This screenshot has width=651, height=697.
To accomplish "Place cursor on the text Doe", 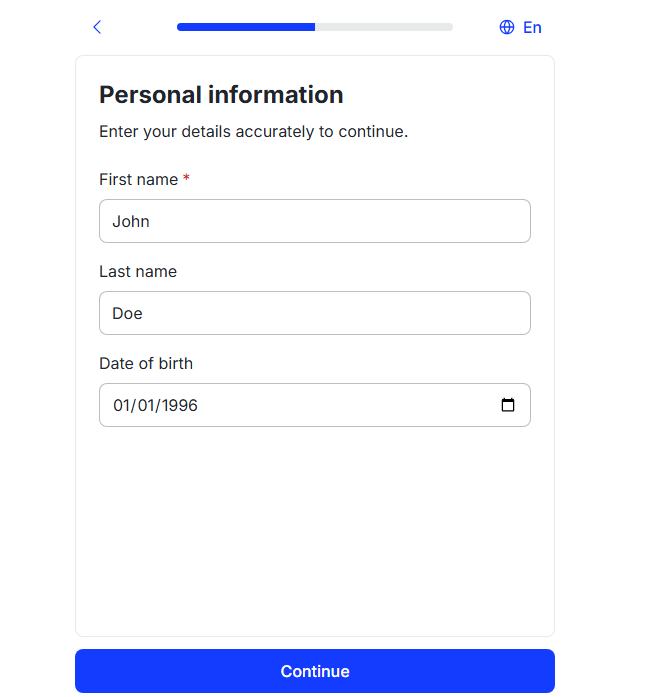I will tap(127, 314).
